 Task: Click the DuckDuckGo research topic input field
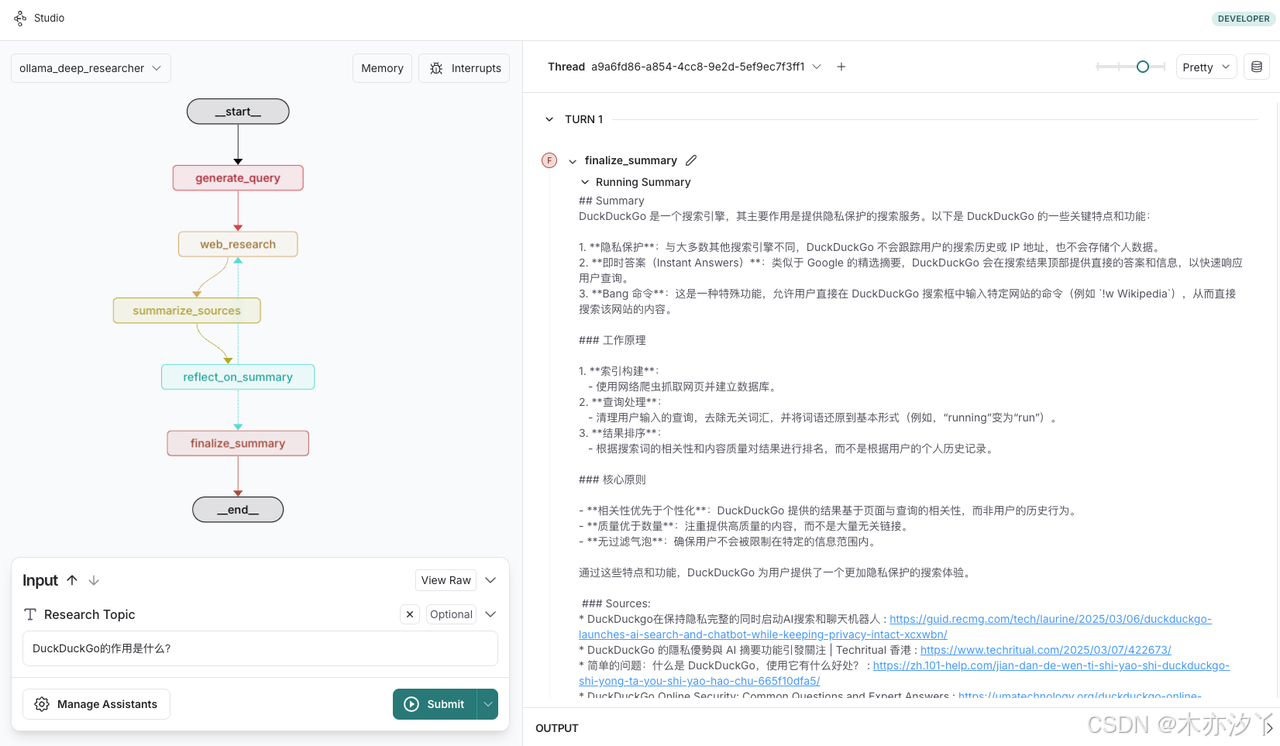[260, 649]
